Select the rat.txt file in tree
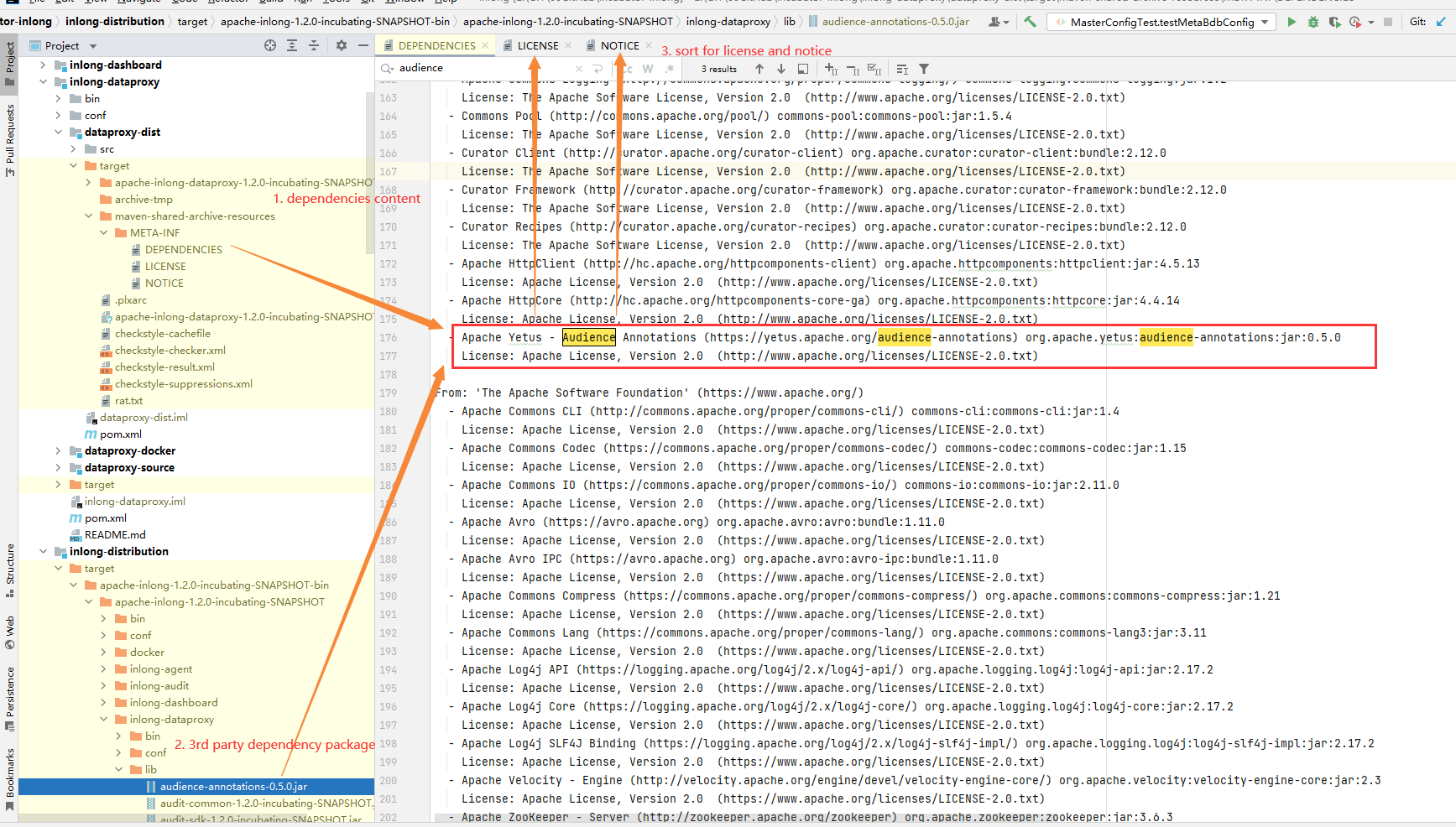Screen dimensions: 1456x827 (128, 400)
